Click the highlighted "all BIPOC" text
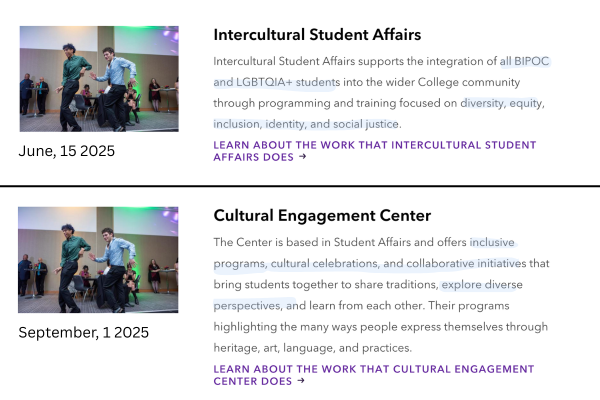Screen dimensions: 600x400 [x=525, y=61]
